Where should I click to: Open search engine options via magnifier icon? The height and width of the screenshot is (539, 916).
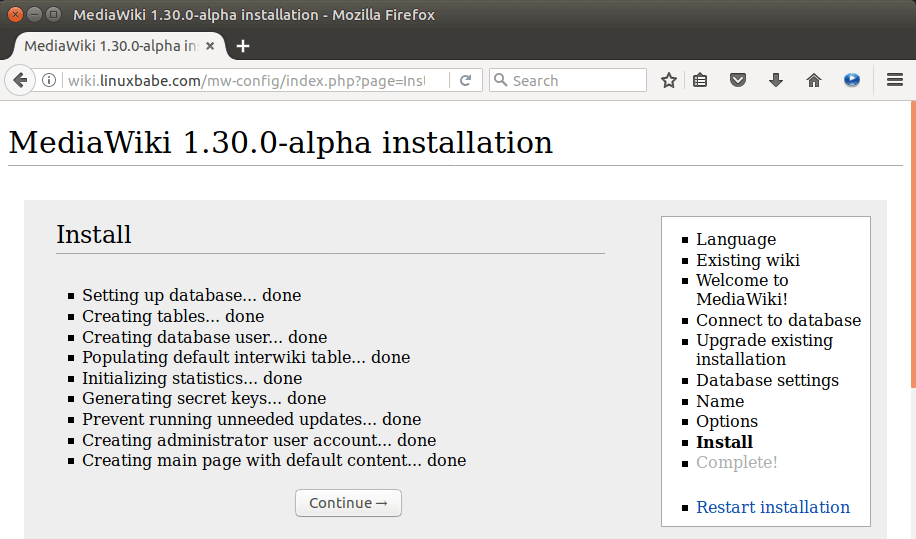(501, 81)
